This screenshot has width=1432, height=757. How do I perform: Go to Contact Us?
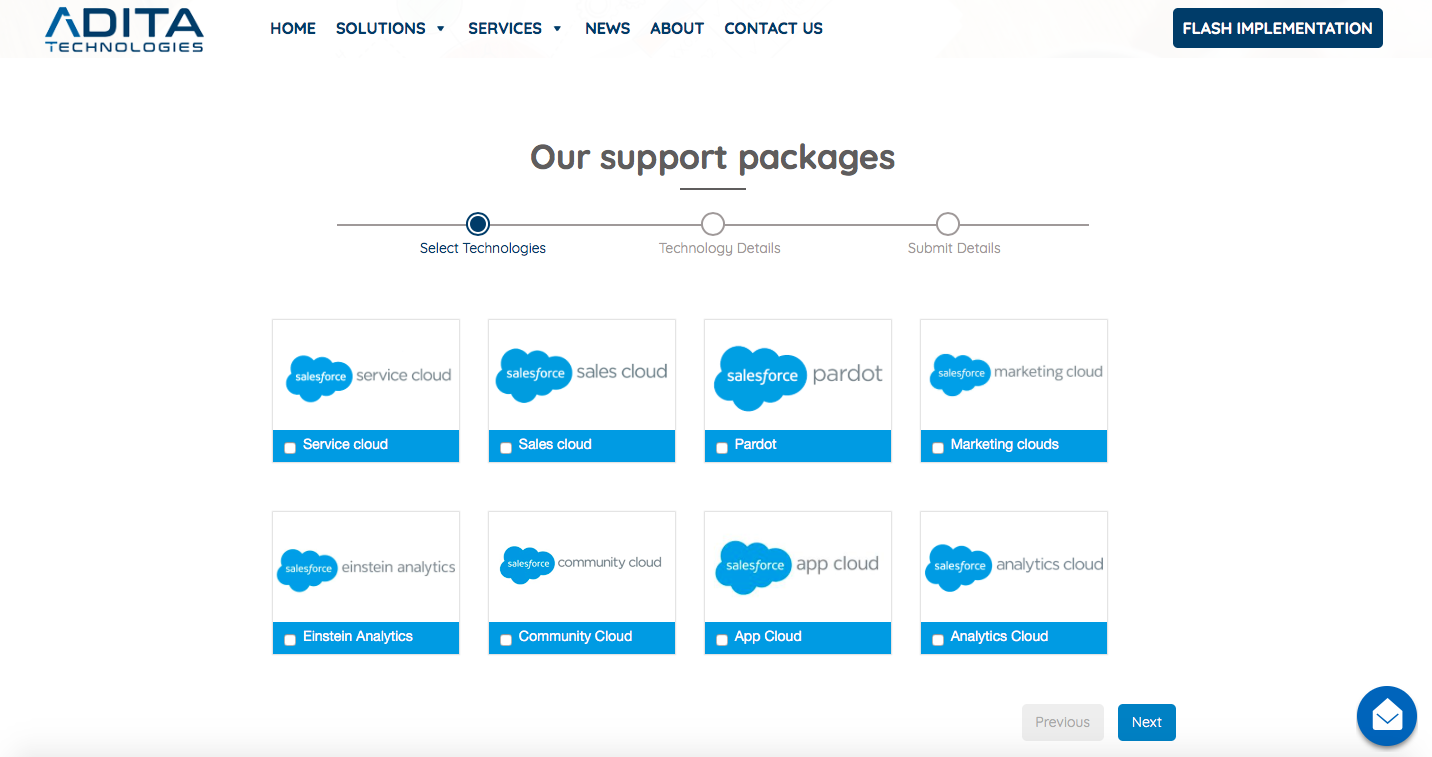[774, 29]
